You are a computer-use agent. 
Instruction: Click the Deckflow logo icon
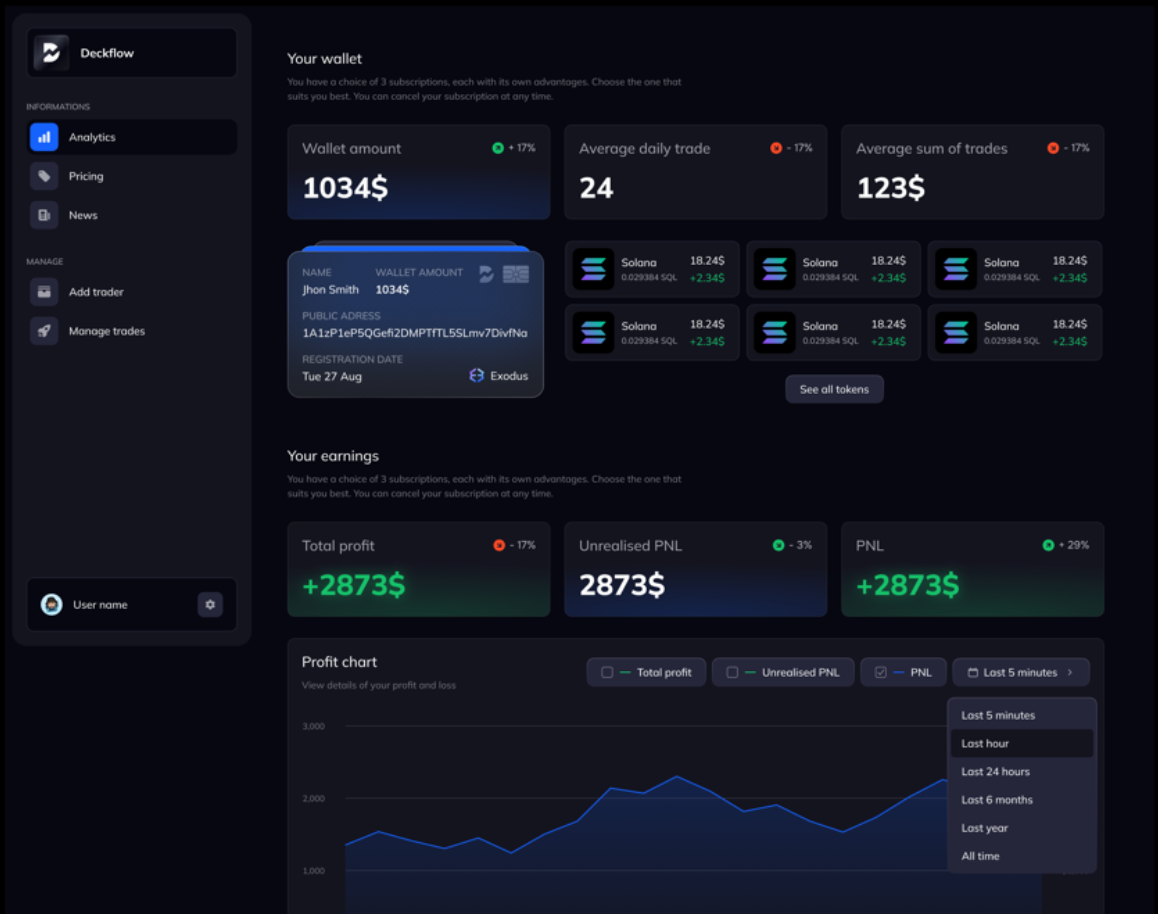pyautogui.click(x=51, y=53)
